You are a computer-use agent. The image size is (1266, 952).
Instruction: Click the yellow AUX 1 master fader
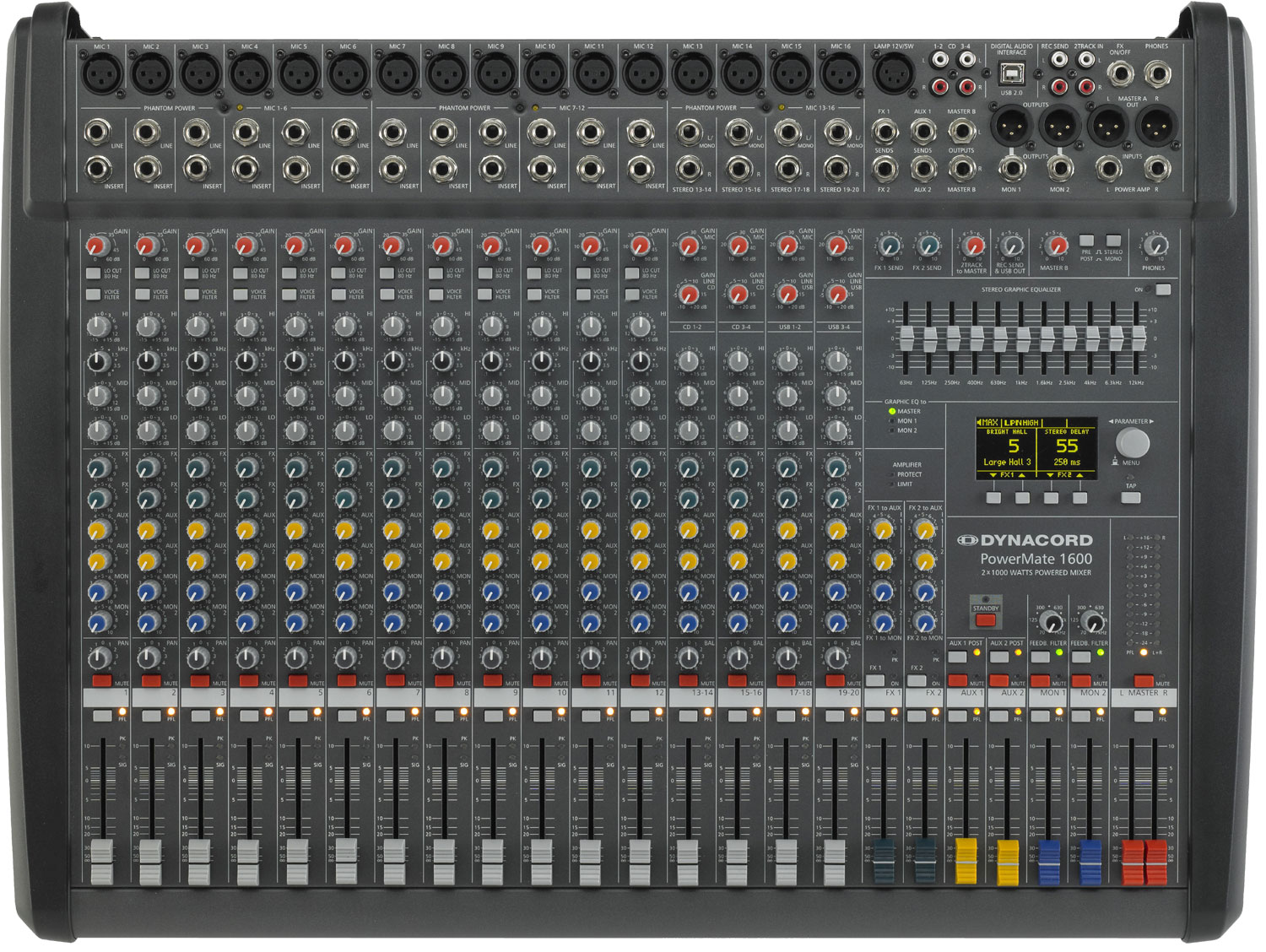[x=966, y=861]
